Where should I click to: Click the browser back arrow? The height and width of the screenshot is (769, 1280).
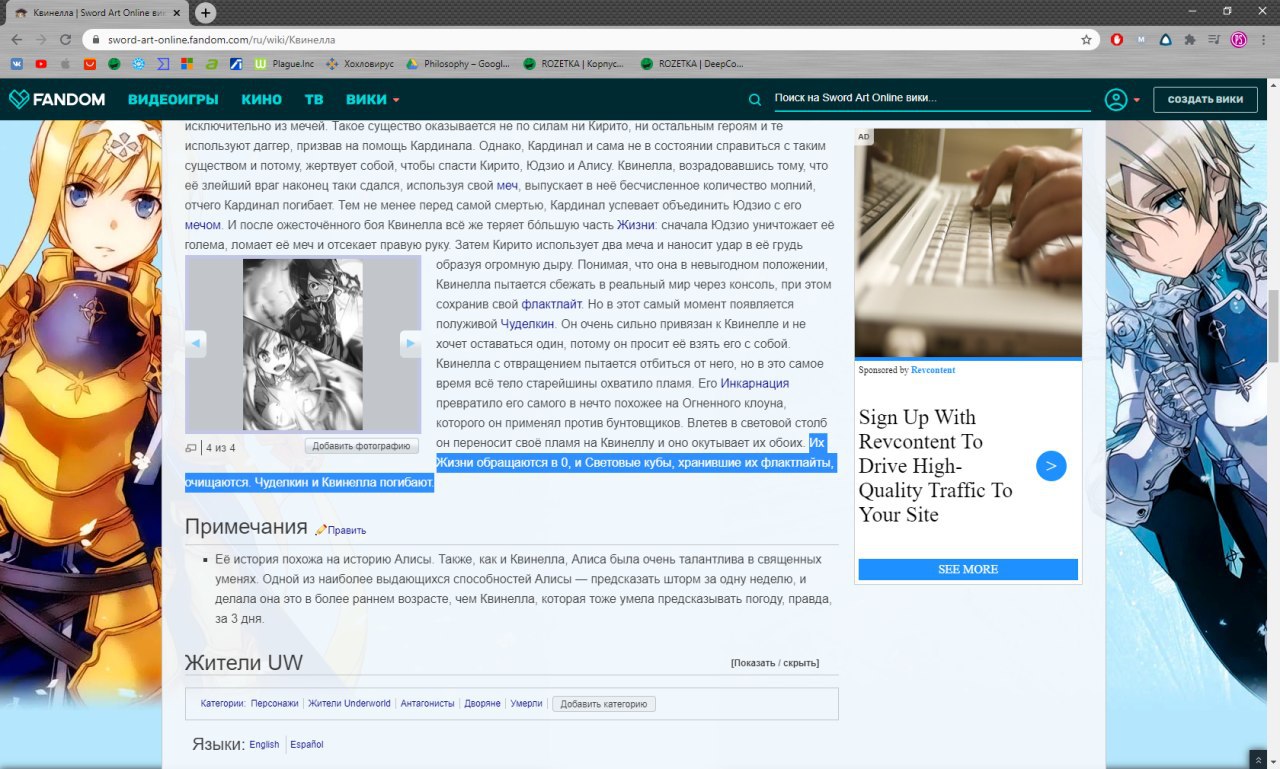[17, 39]
